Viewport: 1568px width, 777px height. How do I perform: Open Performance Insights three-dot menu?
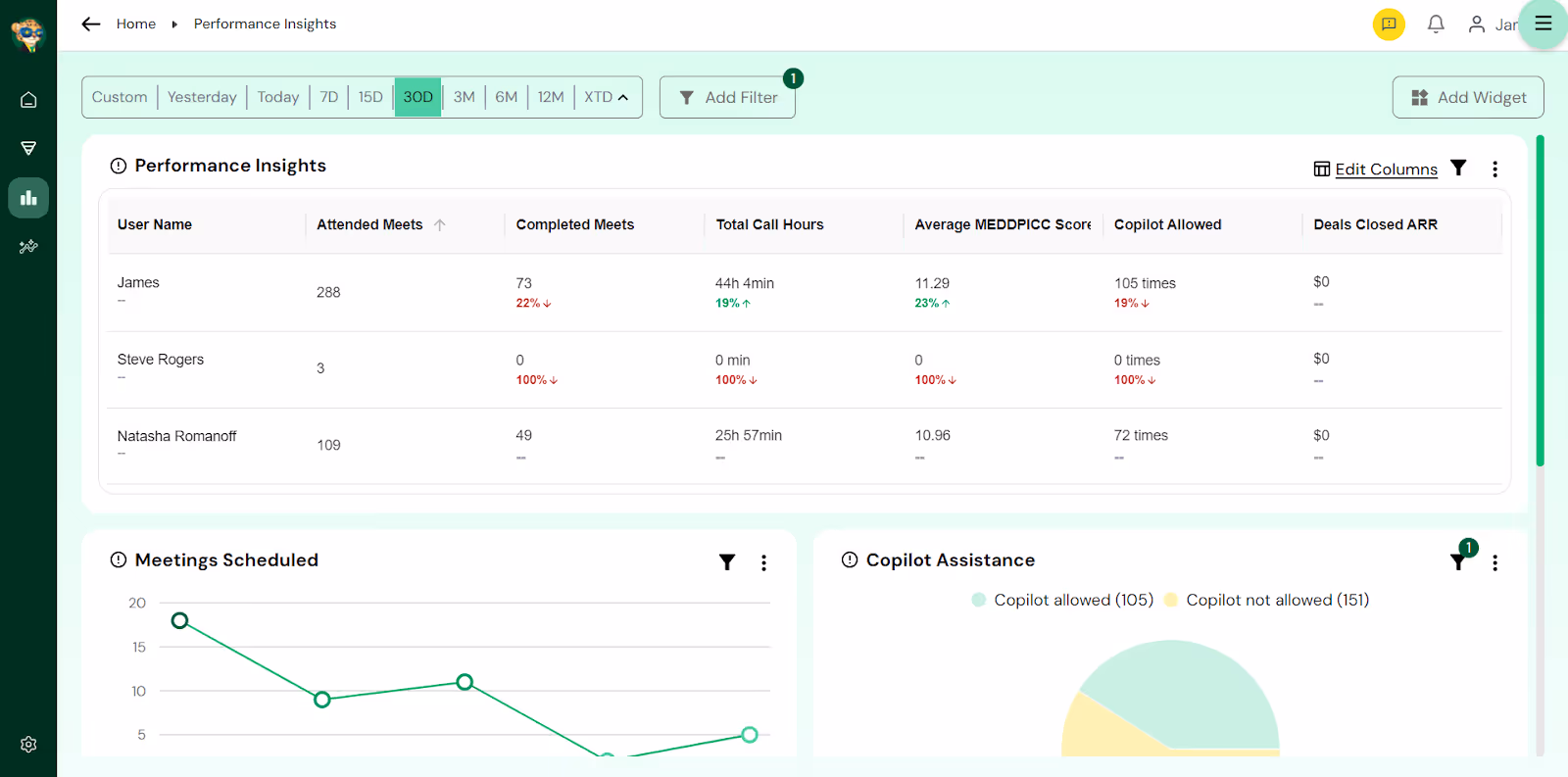pyautogui.click(x=1494, y=169)
